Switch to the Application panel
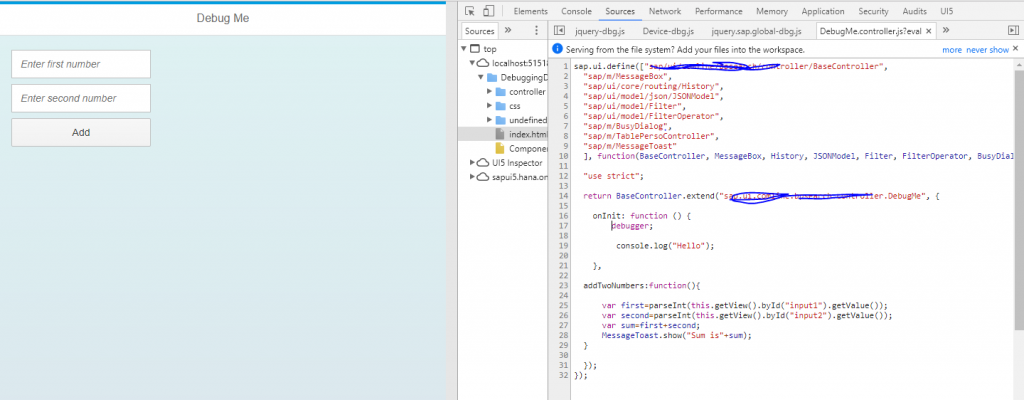1024x400 pixels. (823, 11)
